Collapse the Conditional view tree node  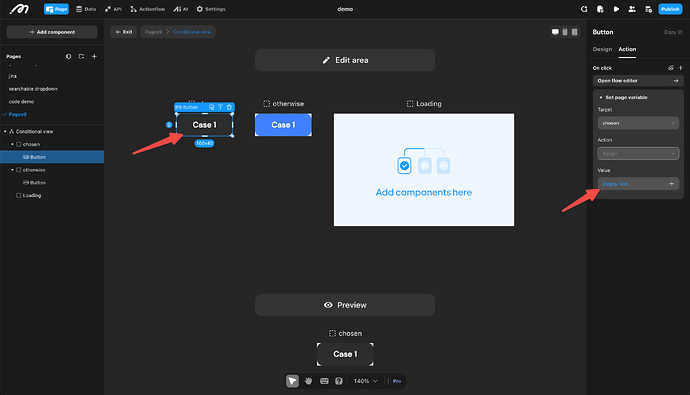coord(5,132)
